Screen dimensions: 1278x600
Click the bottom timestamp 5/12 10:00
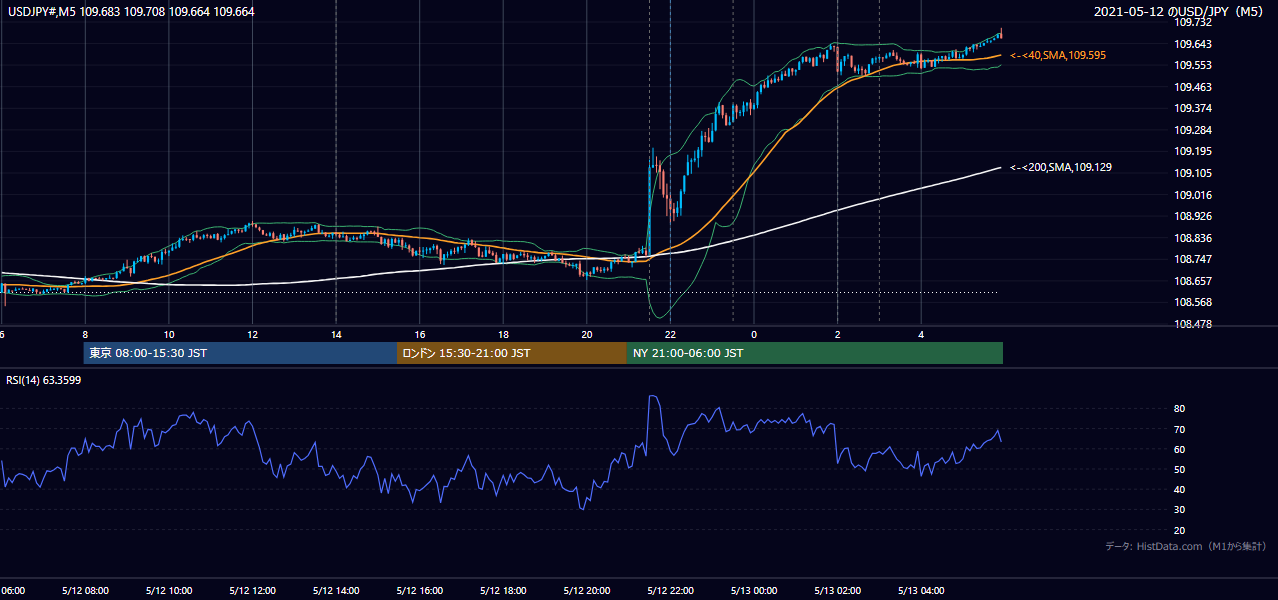click(x=169, y=591)
